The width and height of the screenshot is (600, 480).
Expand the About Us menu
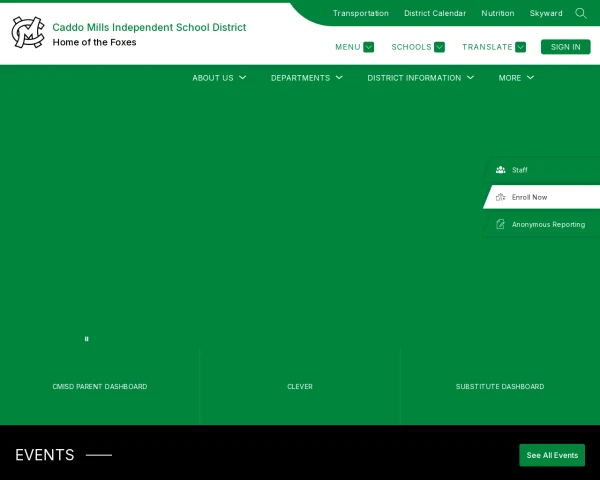click(x=219, y=78)
